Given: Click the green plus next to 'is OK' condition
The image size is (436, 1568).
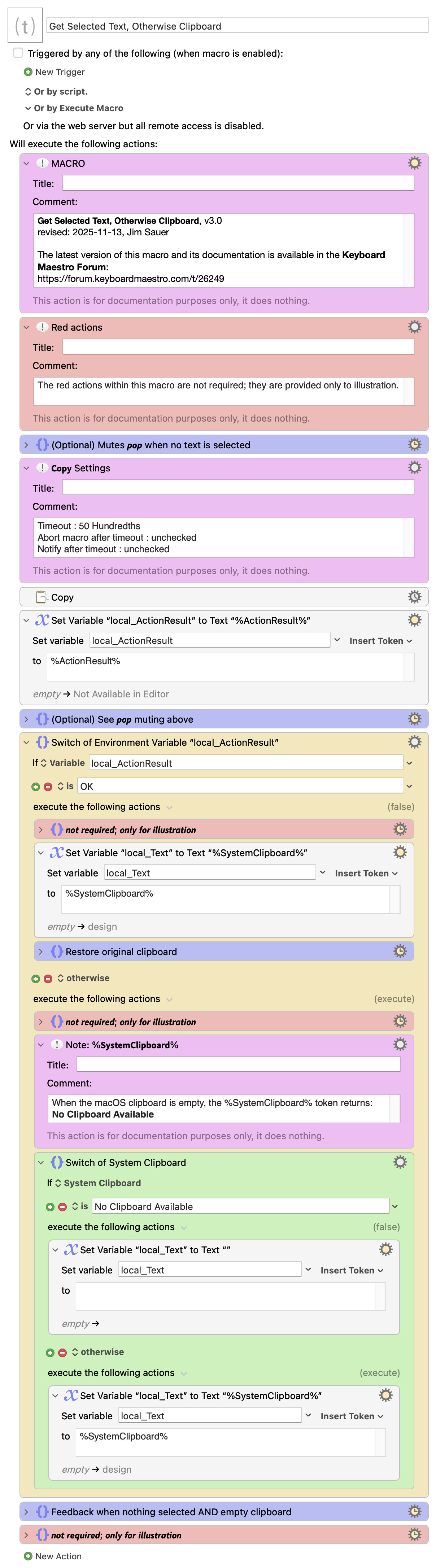Looking at the screenshot, I should tap(36, 787).
